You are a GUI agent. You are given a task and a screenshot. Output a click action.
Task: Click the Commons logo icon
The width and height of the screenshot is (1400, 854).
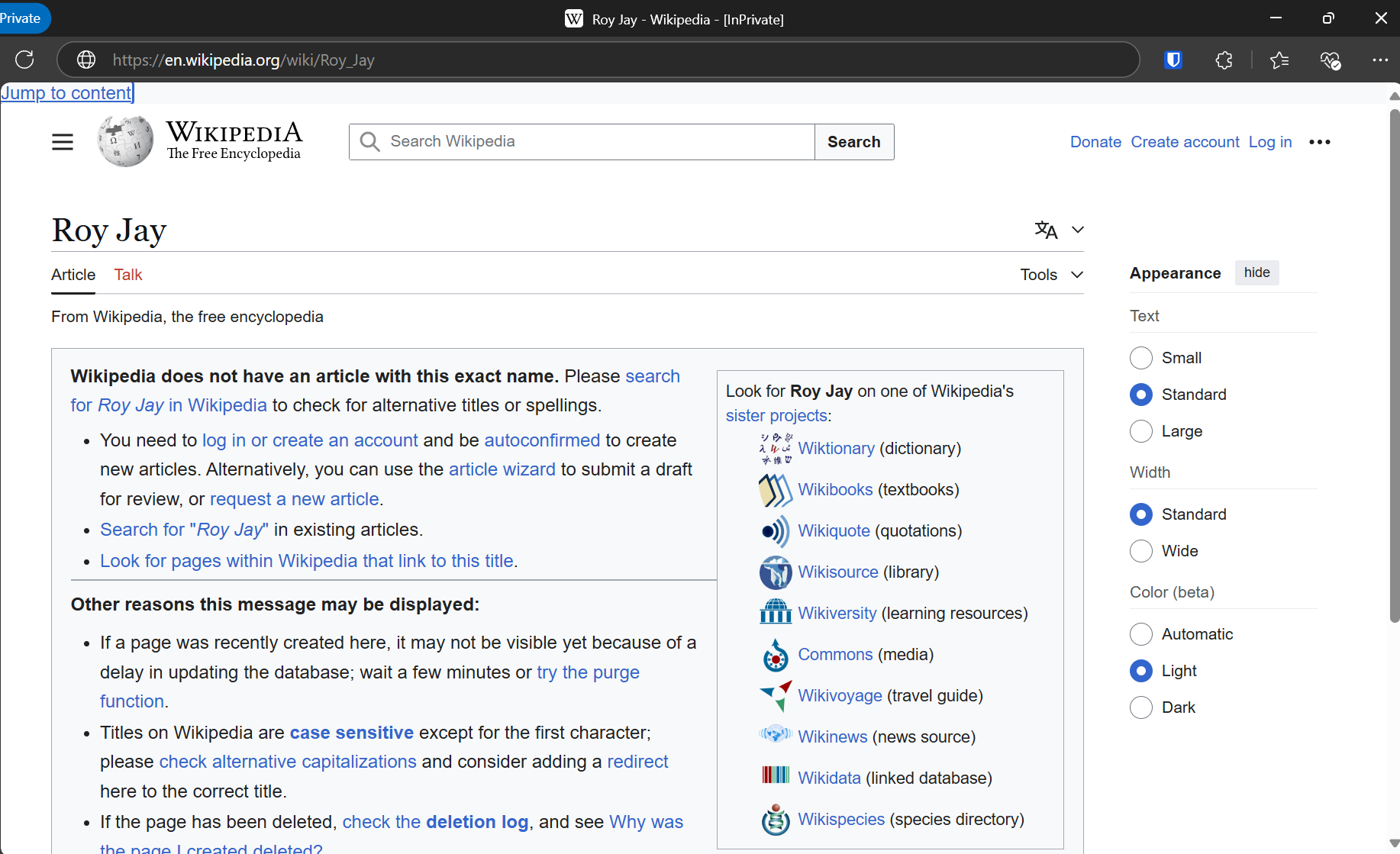(776, 655)
